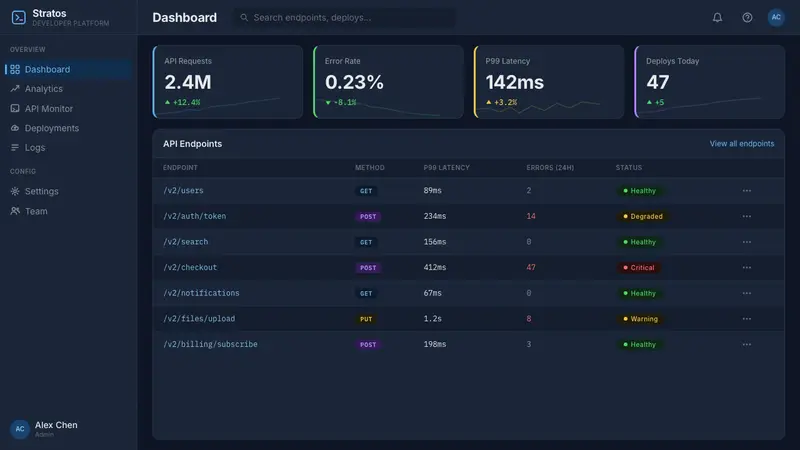Click the 14 errors value for /v2/auth/token
The height and width of the screenshot is (450, 800).
pos(531,216)
